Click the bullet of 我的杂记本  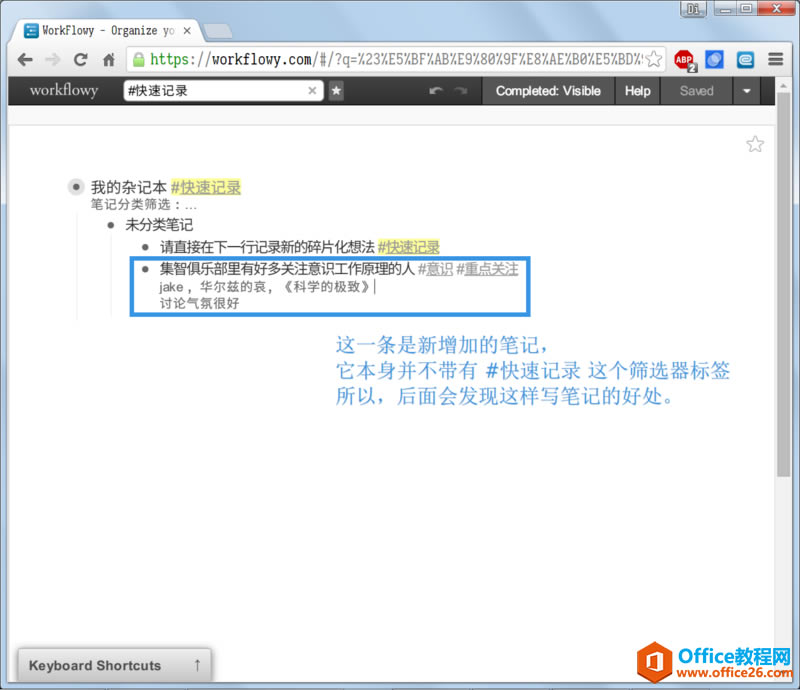point(76,187)
